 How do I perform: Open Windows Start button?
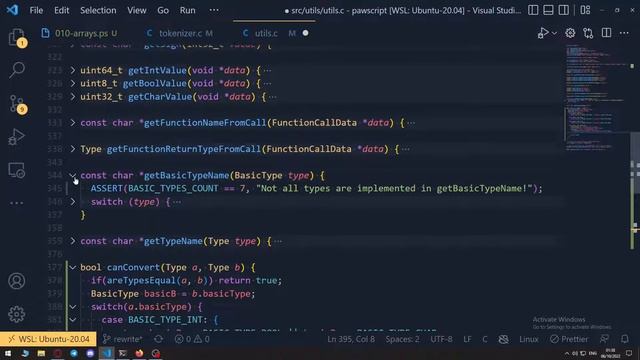pos(8,353)
